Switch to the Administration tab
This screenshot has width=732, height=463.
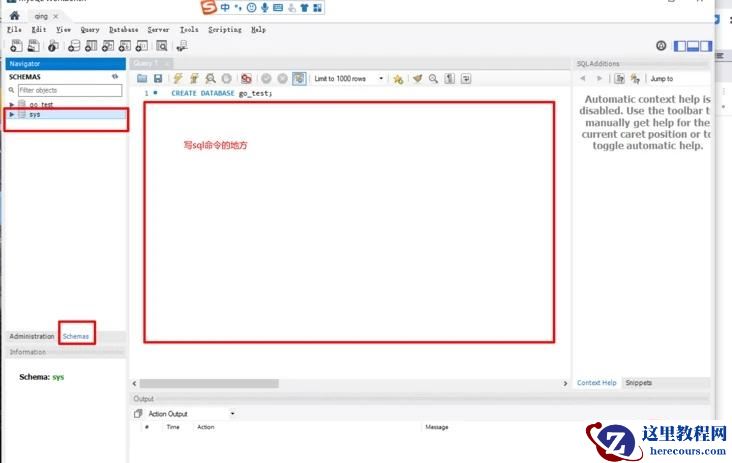[x=32, y=336]
